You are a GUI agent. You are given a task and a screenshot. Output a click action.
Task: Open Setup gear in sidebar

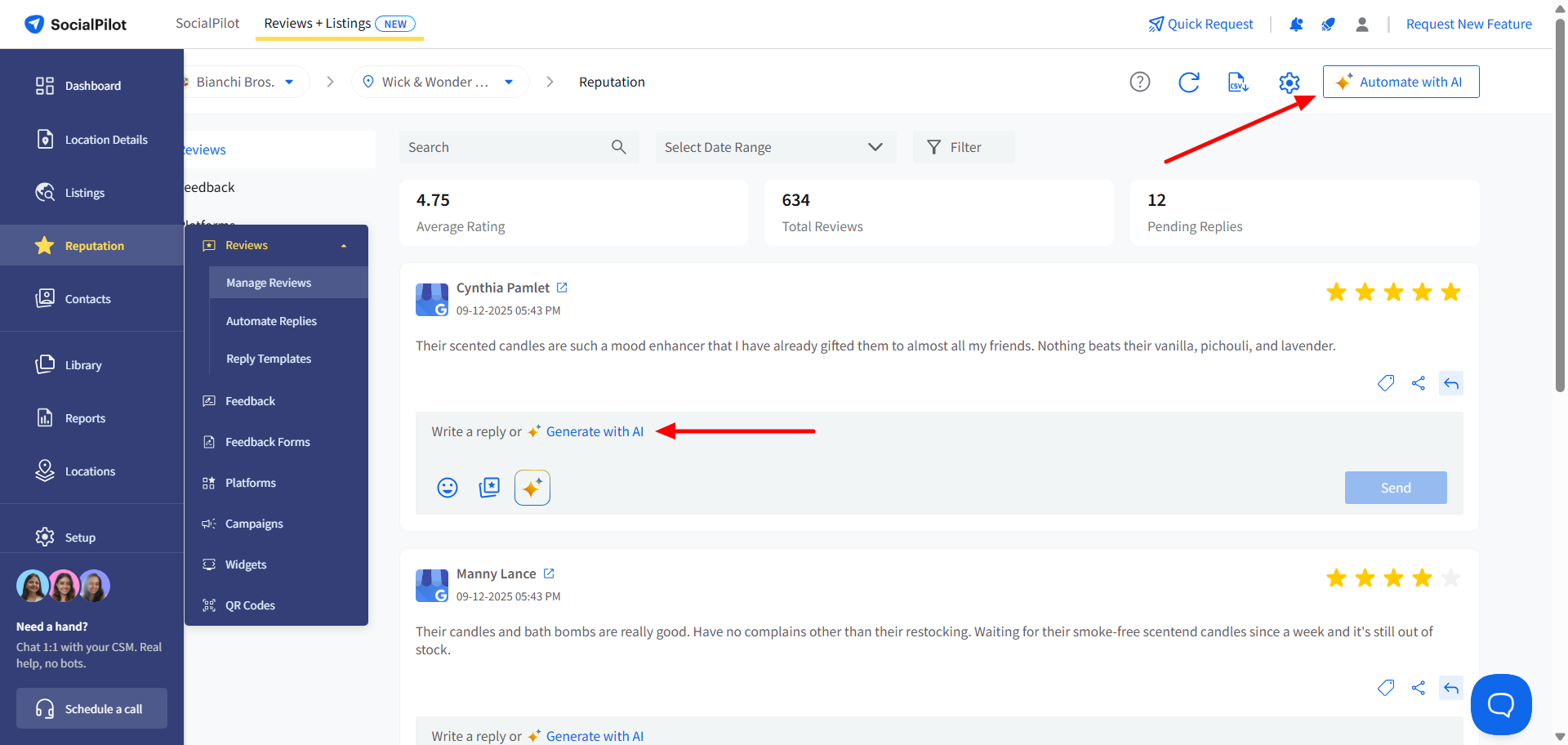point(45,538)
